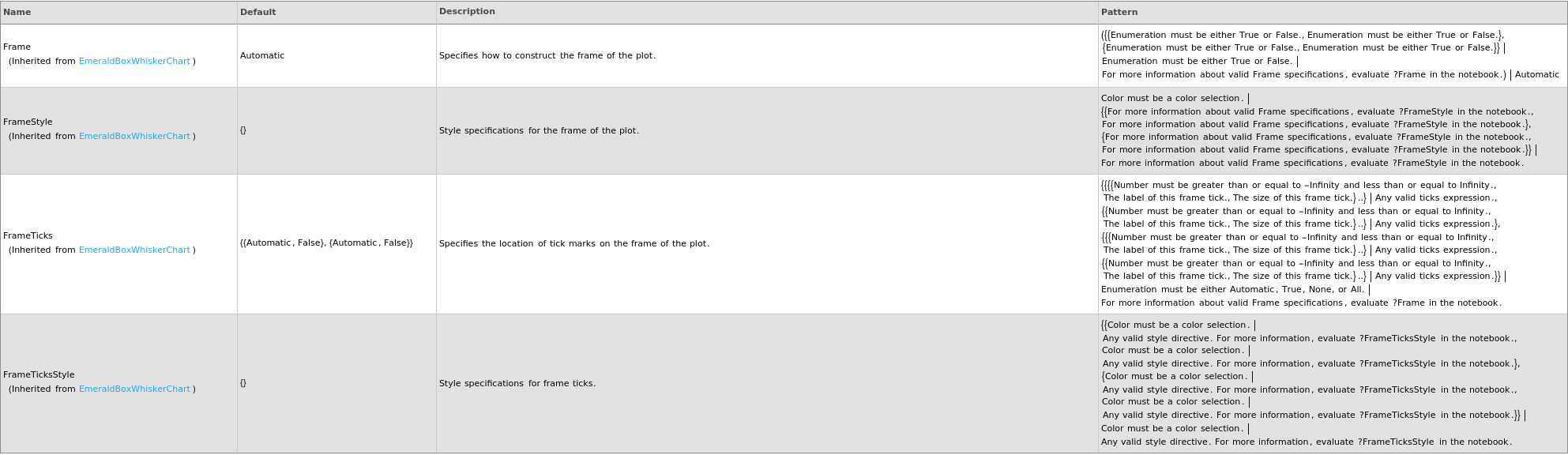Click the FrameTicks option name
The image size is (1568, 455).
coord(28,236)
